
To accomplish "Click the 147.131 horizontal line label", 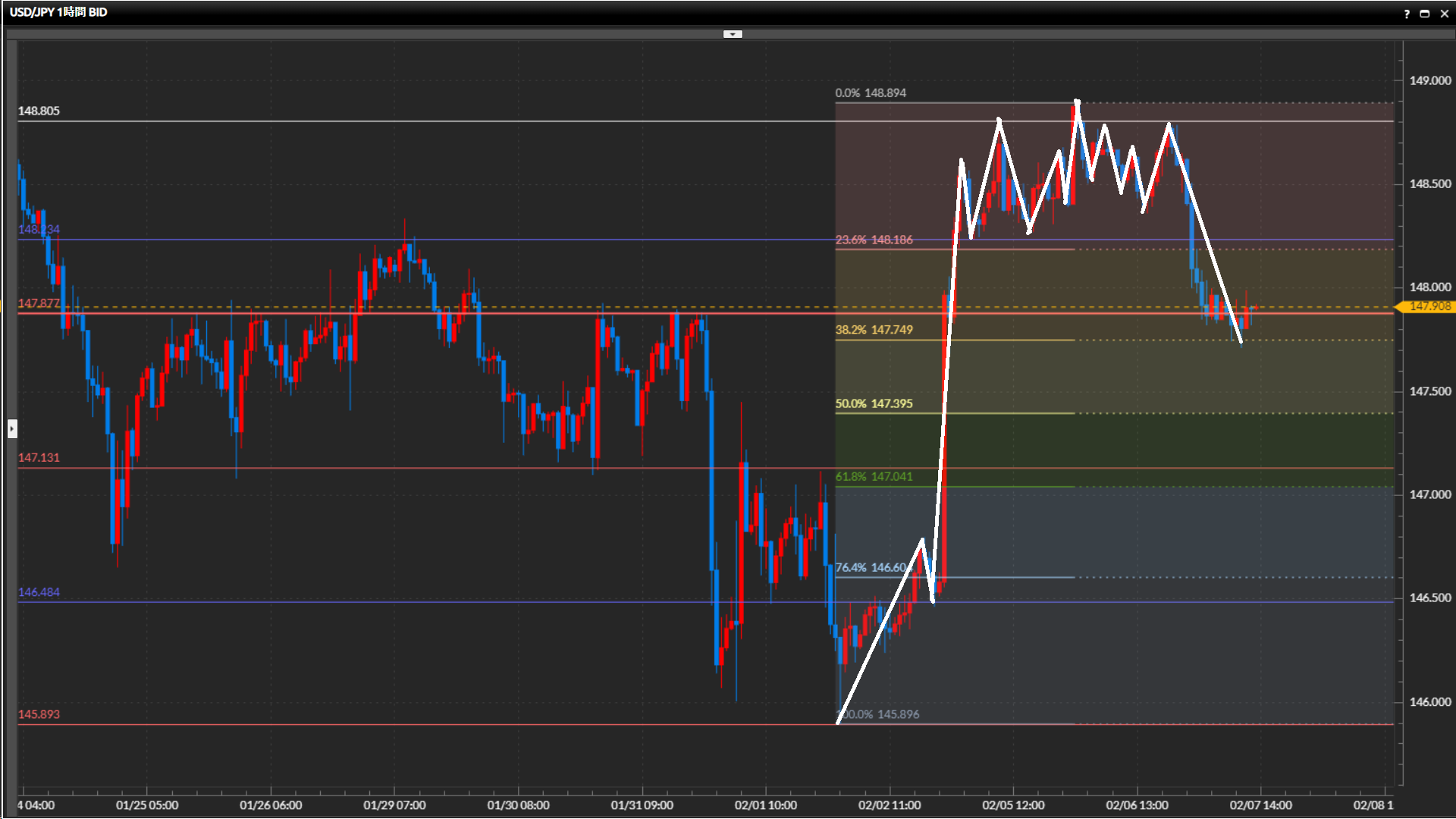I will (x=39, y=457).
